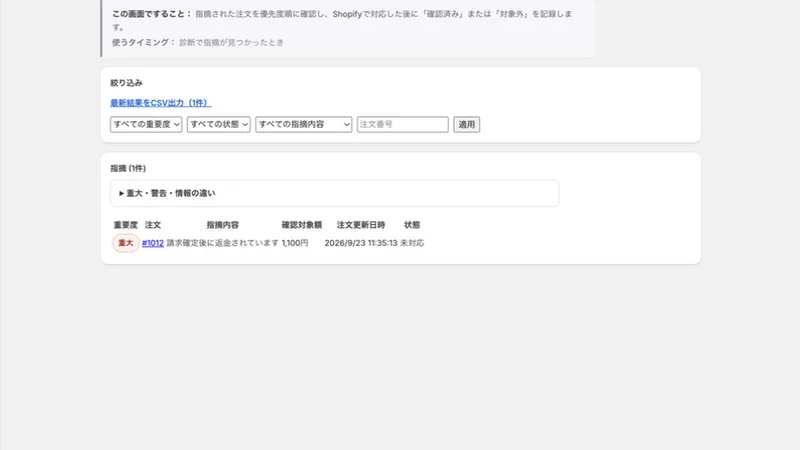800x450 pixels.
Task: Open the すべての状態 dropdown
Action: (x=218, y=124)
